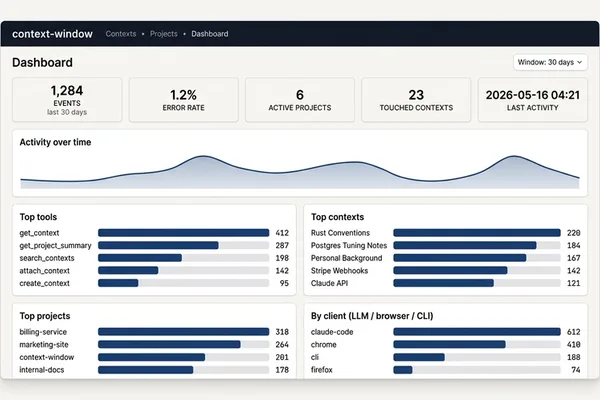
Task: Click the chrome client label
Action: [324, 344]
